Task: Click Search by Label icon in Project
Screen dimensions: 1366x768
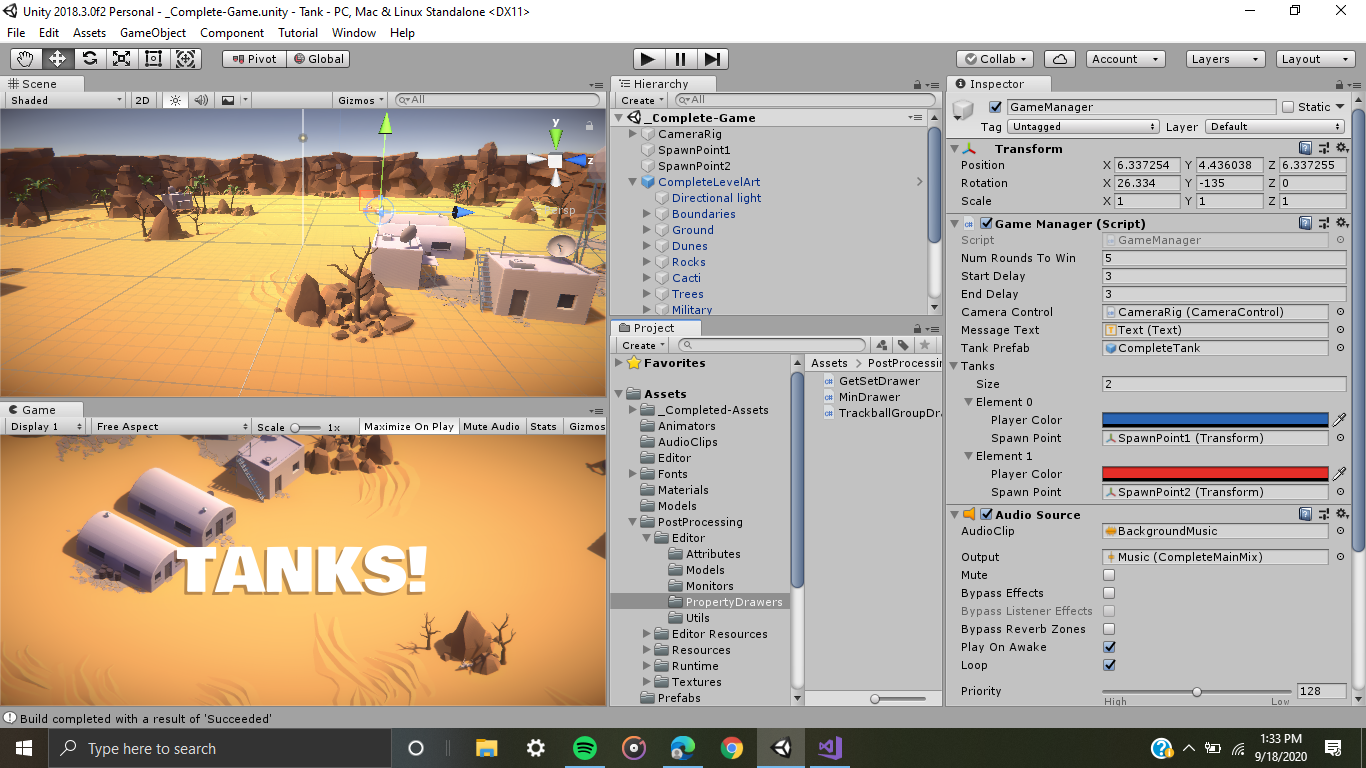Action: 904,345
